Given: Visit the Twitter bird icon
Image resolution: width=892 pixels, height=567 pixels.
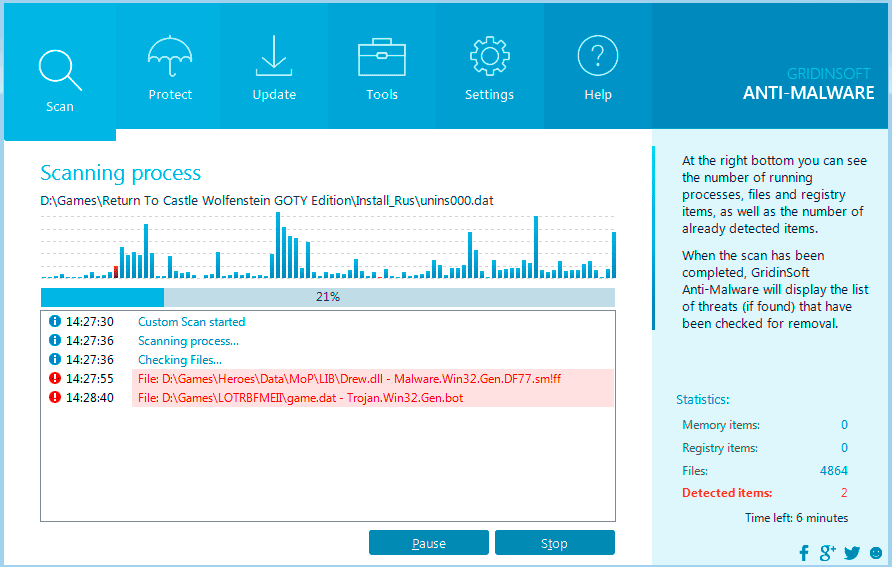Looking at the screenshot, I should pos(852,553).
